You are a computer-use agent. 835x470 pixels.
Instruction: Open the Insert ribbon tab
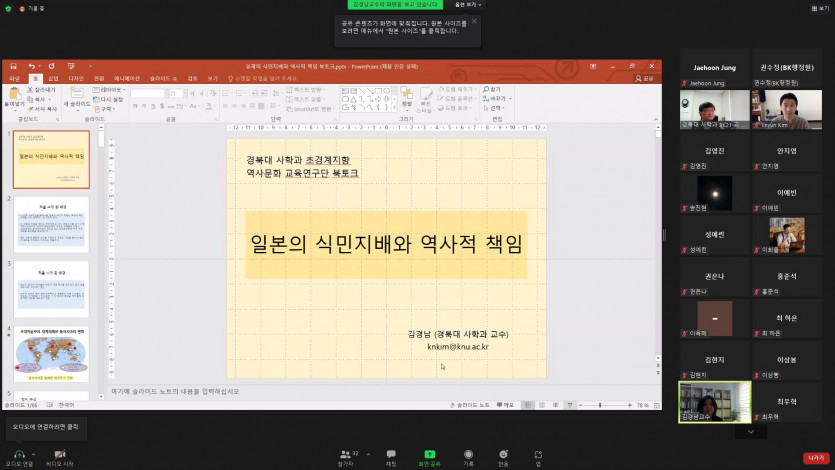click(x=53, y=78)
